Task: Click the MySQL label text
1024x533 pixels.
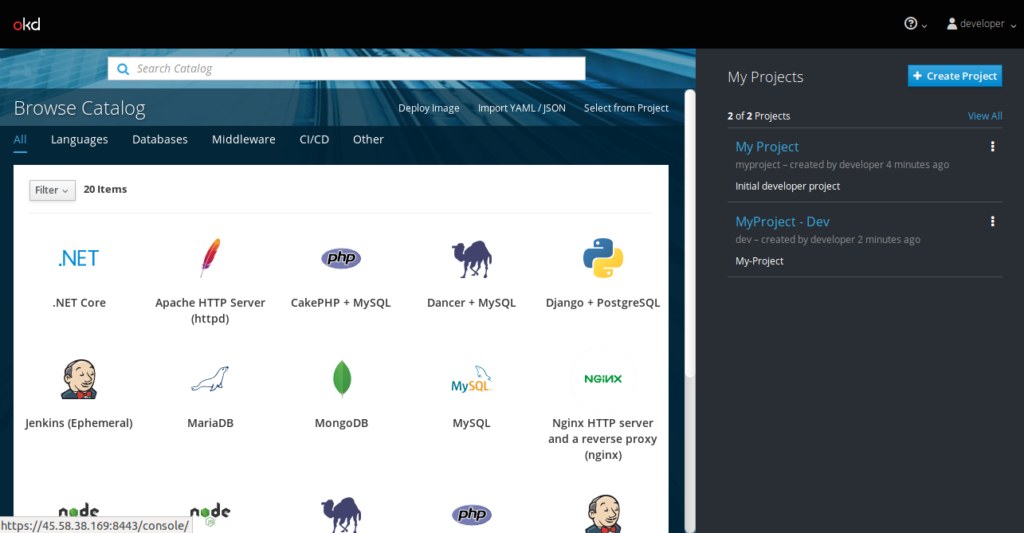Action: 472,423
